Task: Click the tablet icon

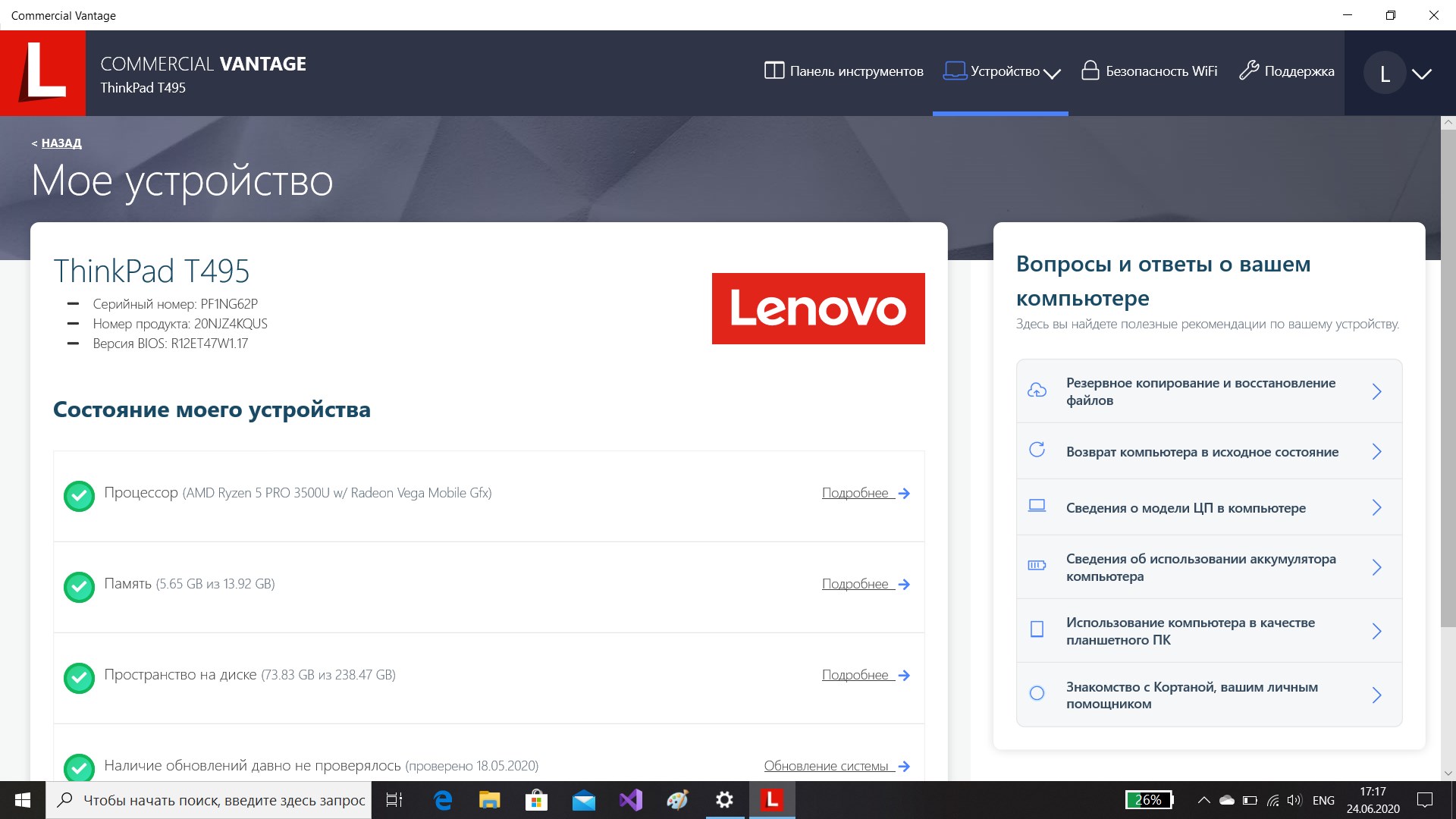Action: coord(1037,629)
